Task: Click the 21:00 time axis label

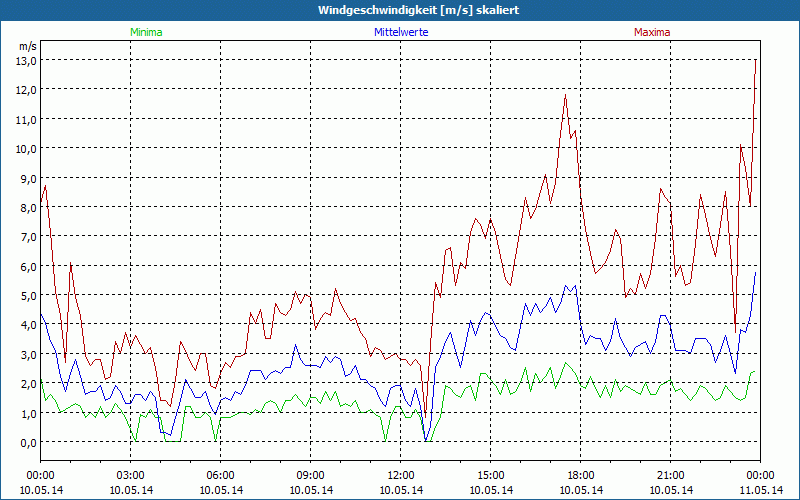Action: point(670,476)
